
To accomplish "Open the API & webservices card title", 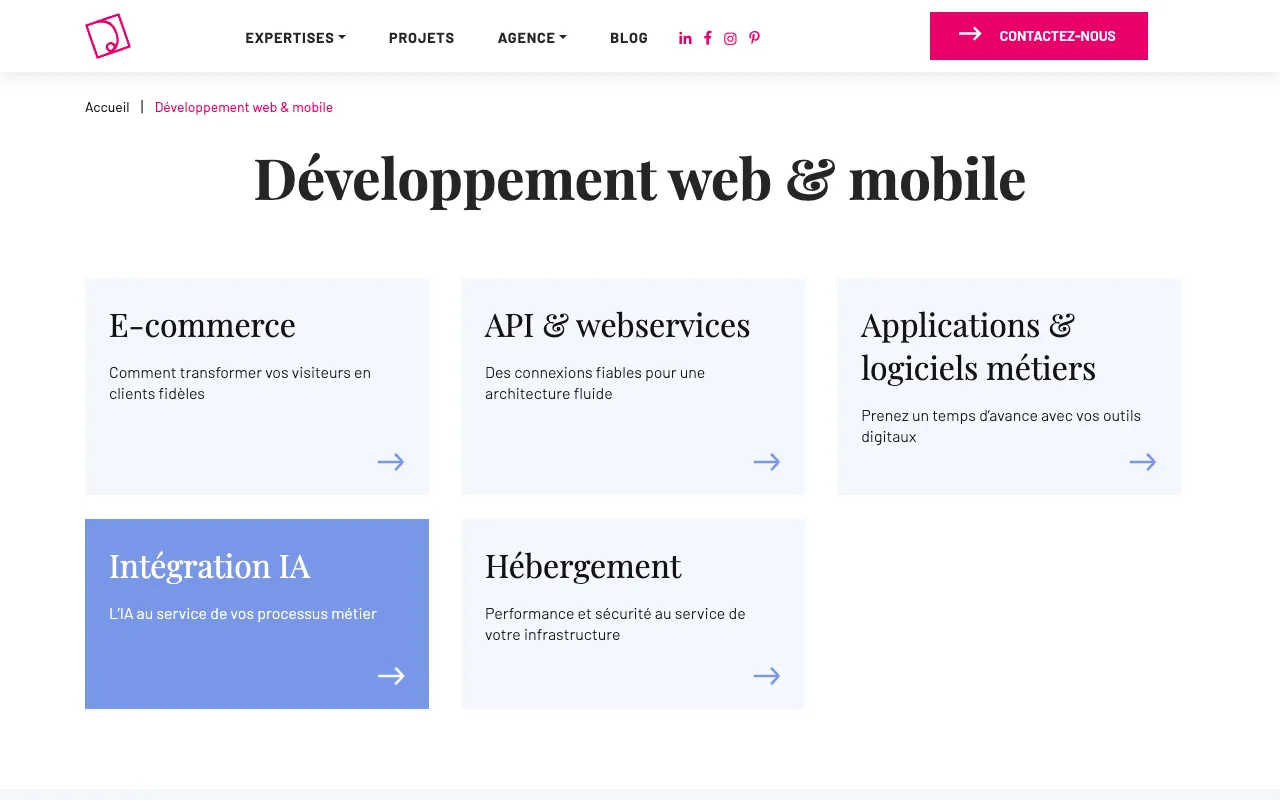I will click(617, 325).
